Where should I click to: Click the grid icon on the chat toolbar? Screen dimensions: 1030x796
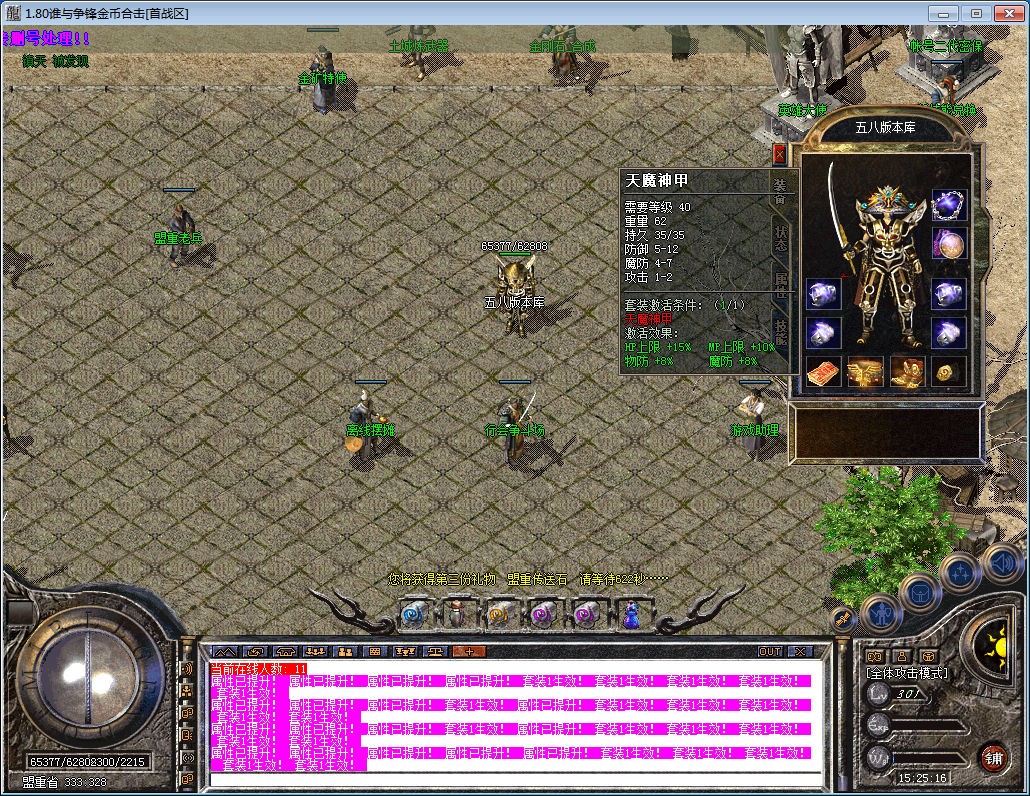[375, 652]
